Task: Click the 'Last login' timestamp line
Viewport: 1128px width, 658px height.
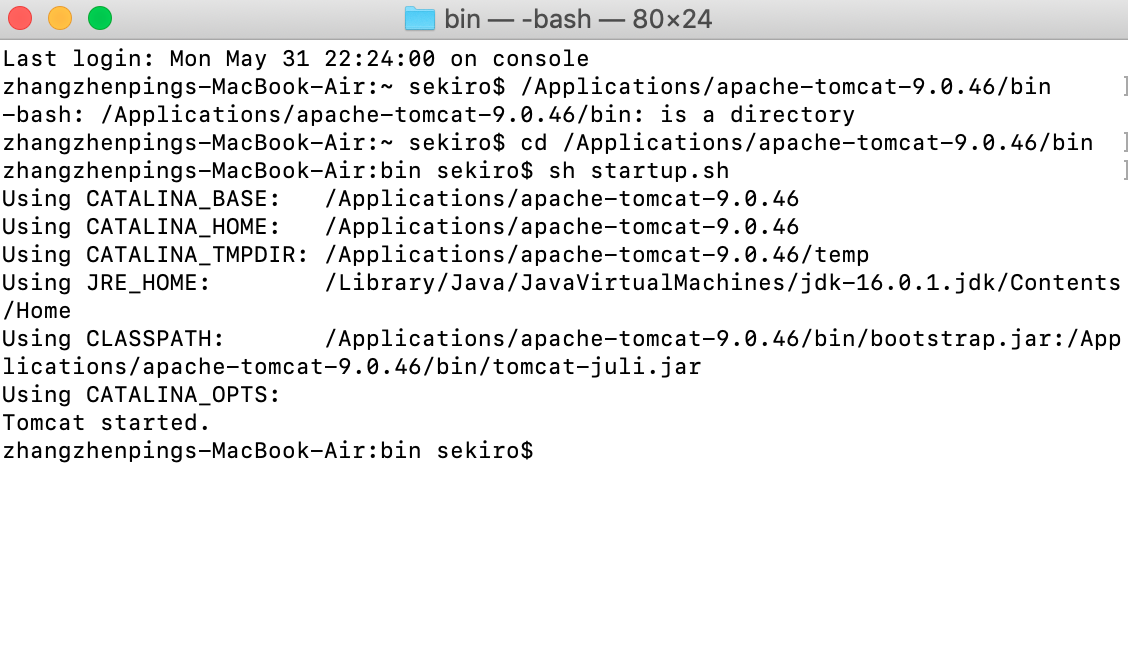Action: (x=295, y=58)
